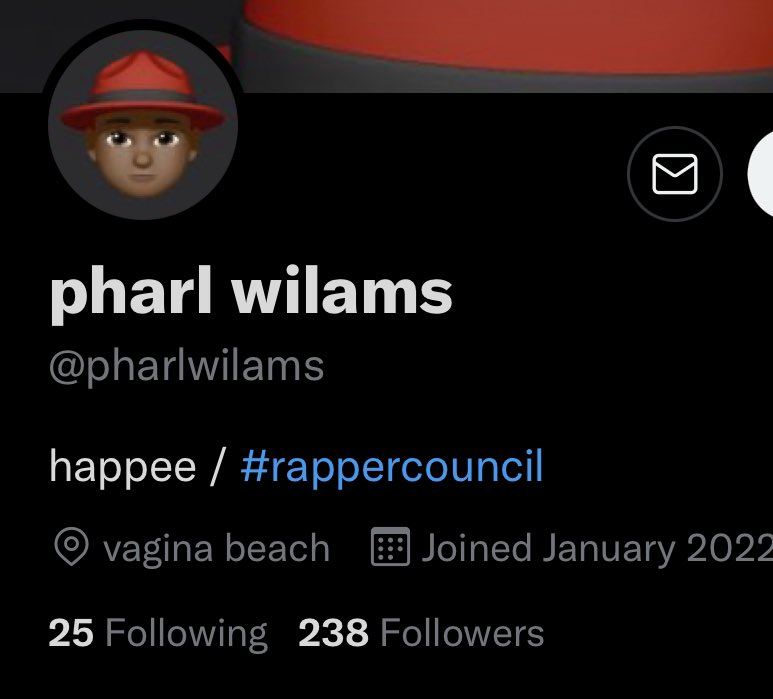Tap the partially visible white Follow button
This screenshot has width=773, height=699.
coord(761,174)
